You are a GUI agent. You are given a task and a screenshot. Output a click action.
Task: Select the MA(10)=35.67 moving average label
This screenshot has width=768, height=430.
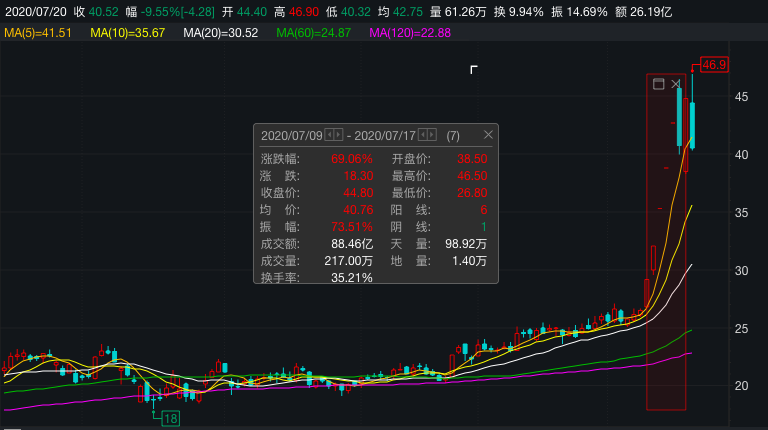tap(127, 33)
